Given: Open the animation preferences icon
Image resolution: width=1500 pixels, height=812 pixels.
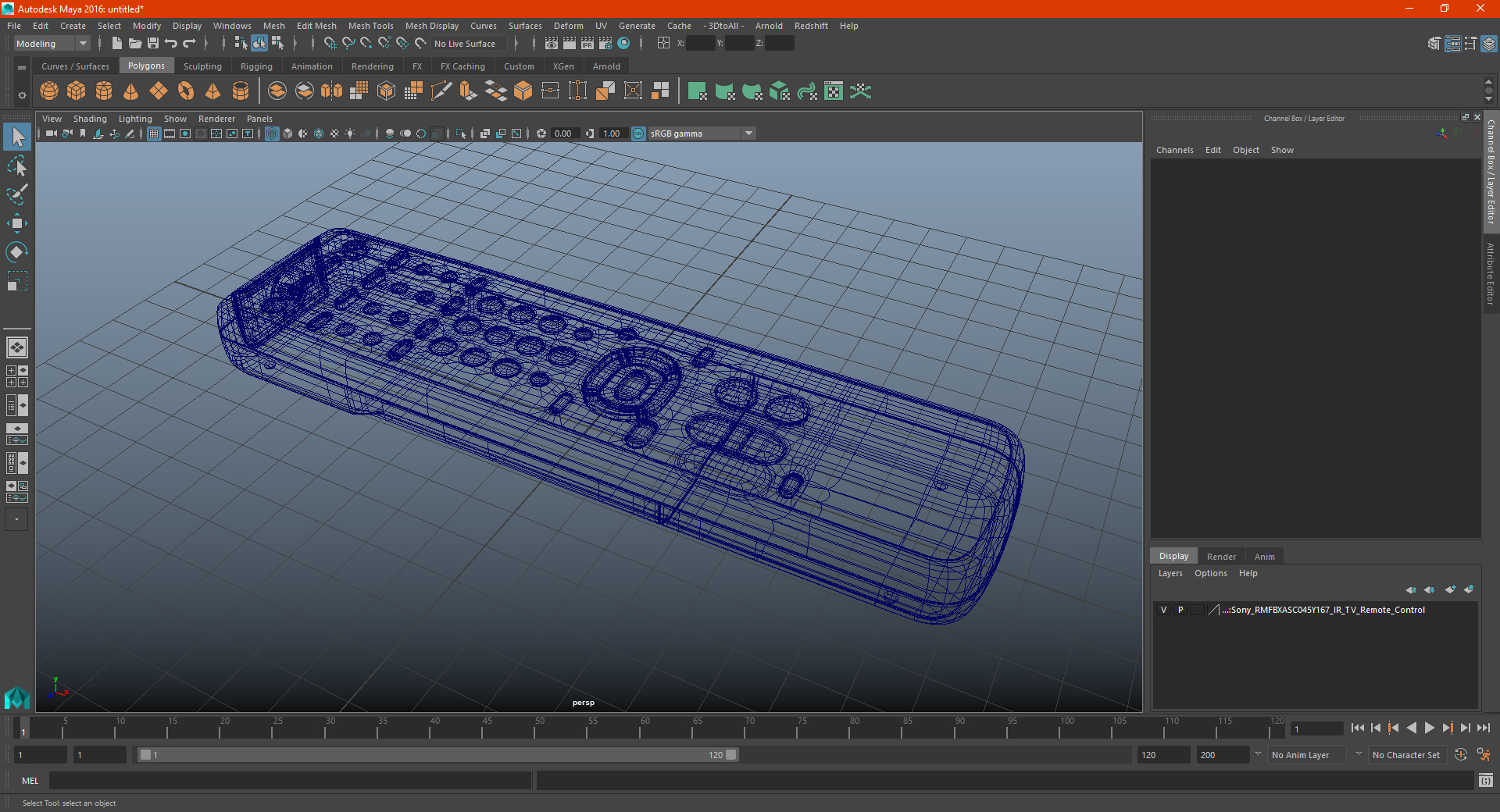Looking at the screenshot, I should pyautogui.click(x=1484, y=755).
